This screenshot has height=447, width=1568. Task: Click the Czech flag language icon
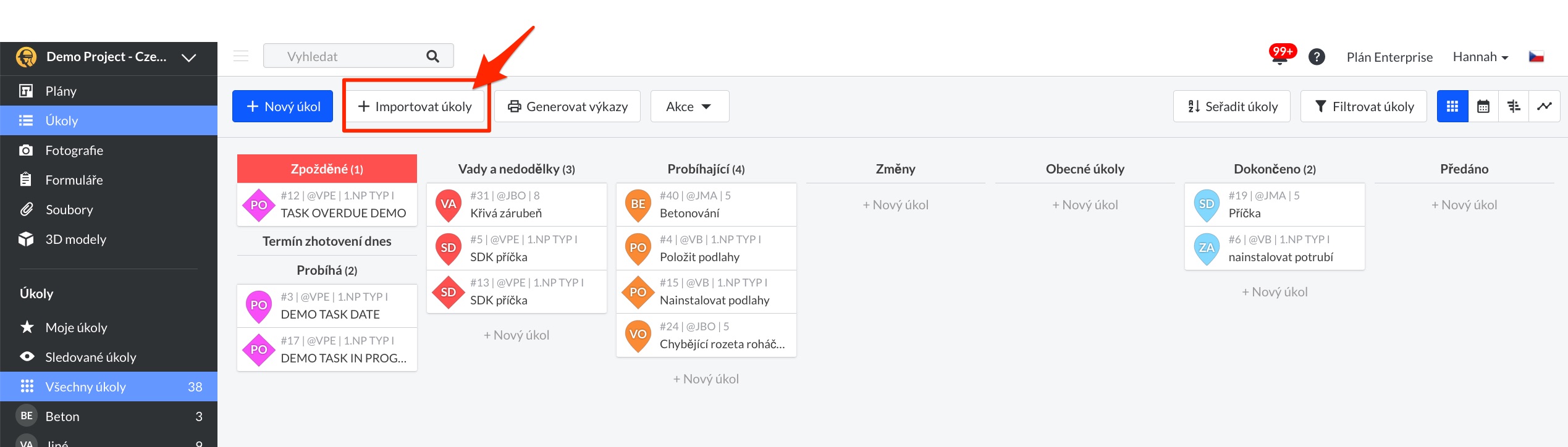click(x=1536, y=57)
